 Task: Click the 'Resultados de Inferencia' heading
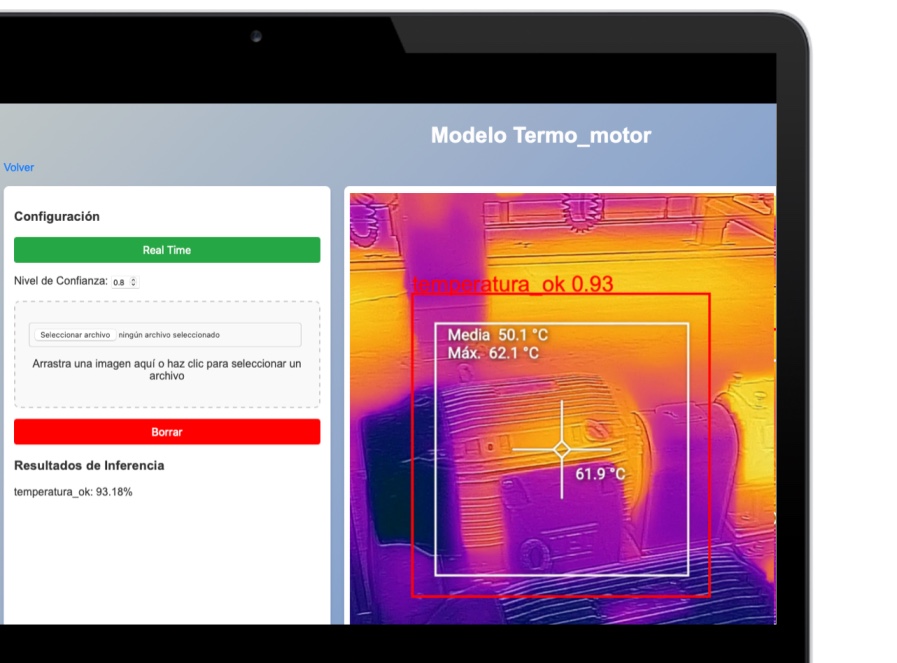tap(89, 466)
